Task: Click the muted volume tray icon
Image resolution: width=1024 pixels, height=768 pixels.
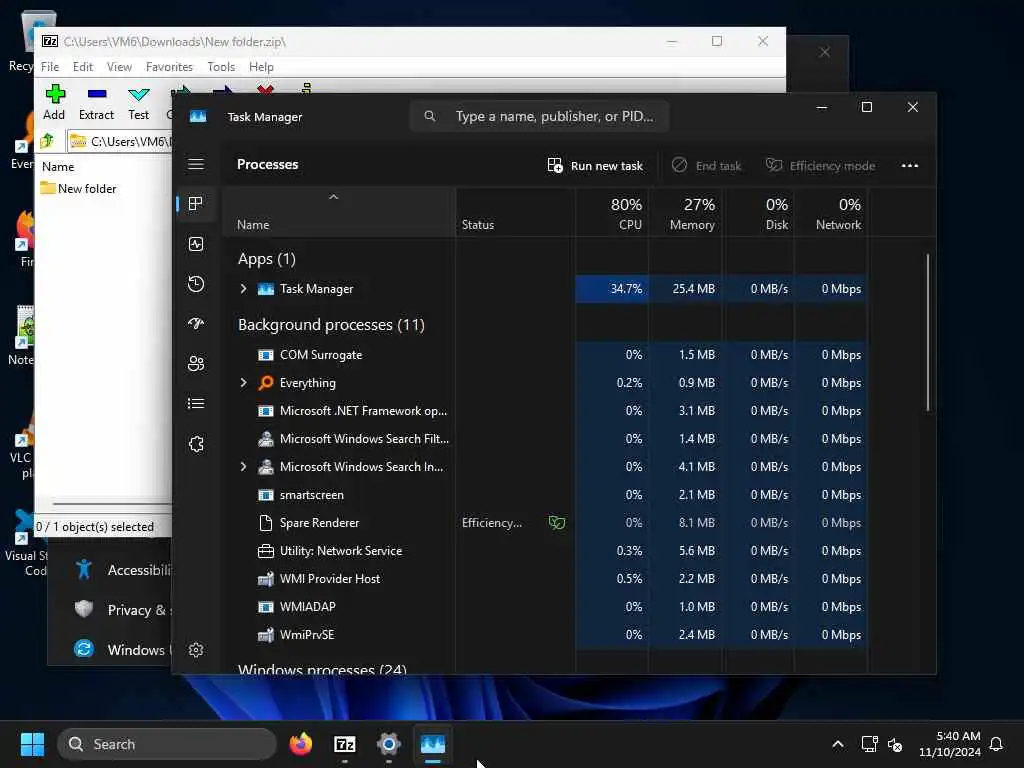Action: 895,744
